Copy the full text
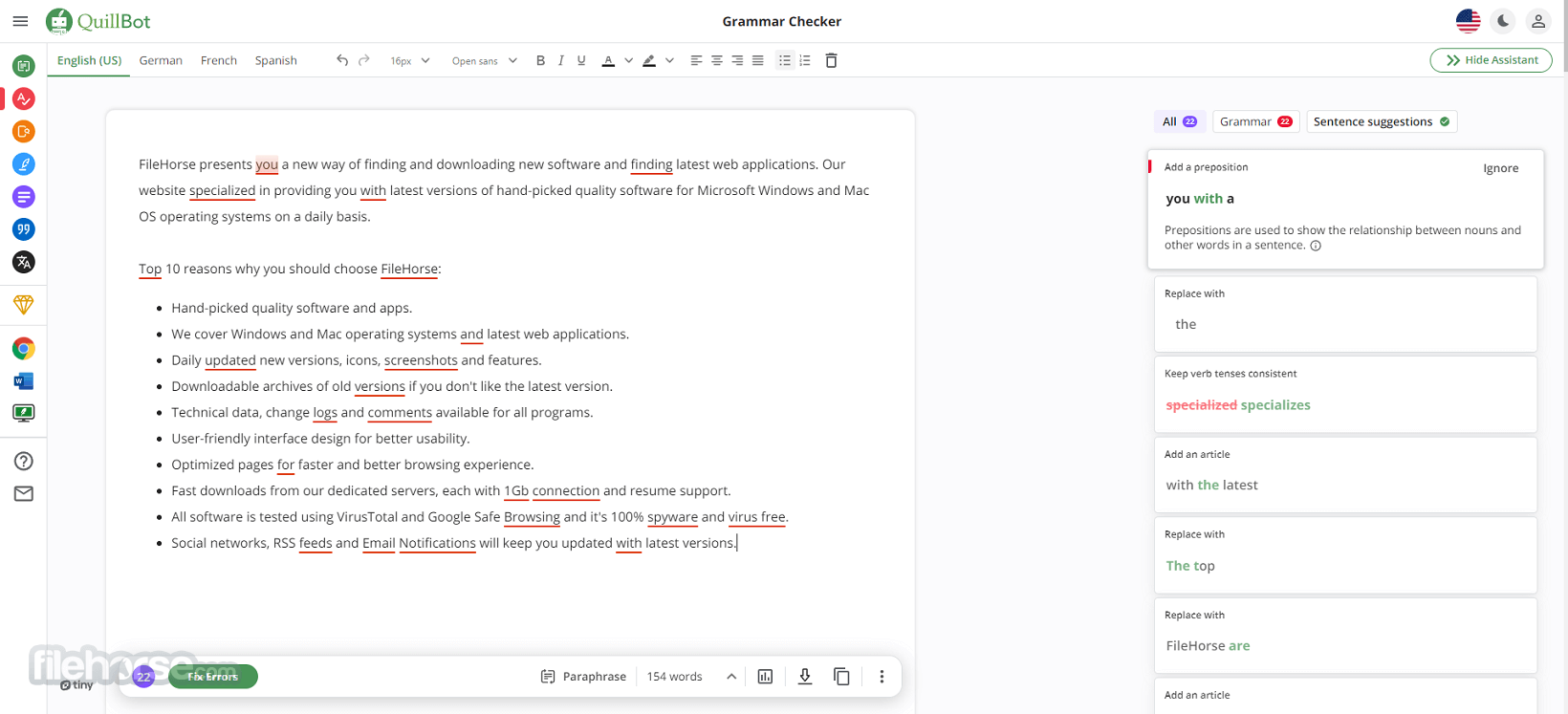The width and height of the screenshot is (1568, 714). click(841, 677)
